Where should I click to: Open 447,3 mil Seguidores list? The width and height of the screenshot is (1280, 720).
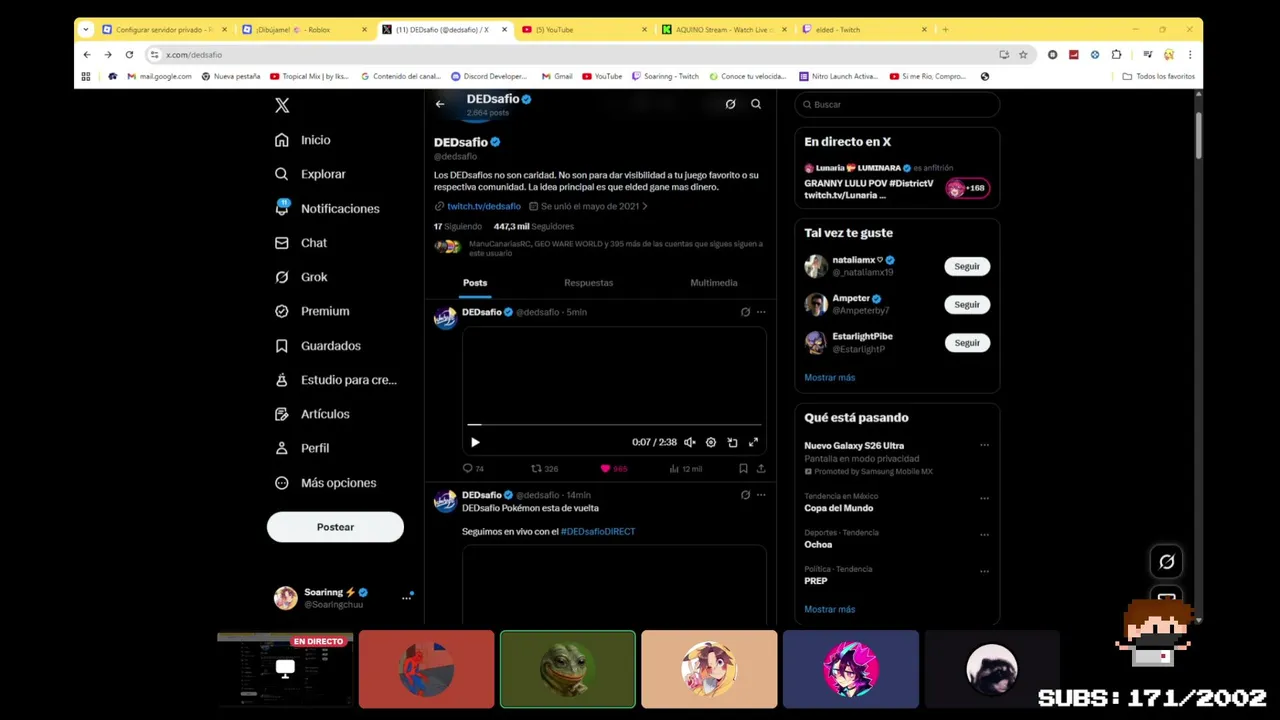(533, 226)
